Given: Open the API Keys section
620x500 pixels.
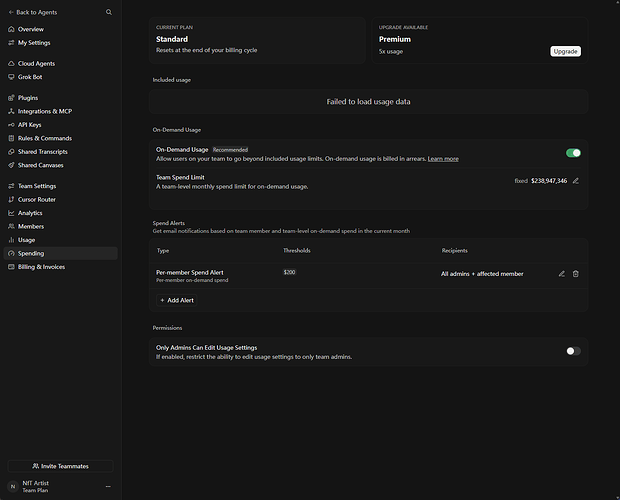Looking at the screenshot, I should pyautogui.click(x=60, y=125).
